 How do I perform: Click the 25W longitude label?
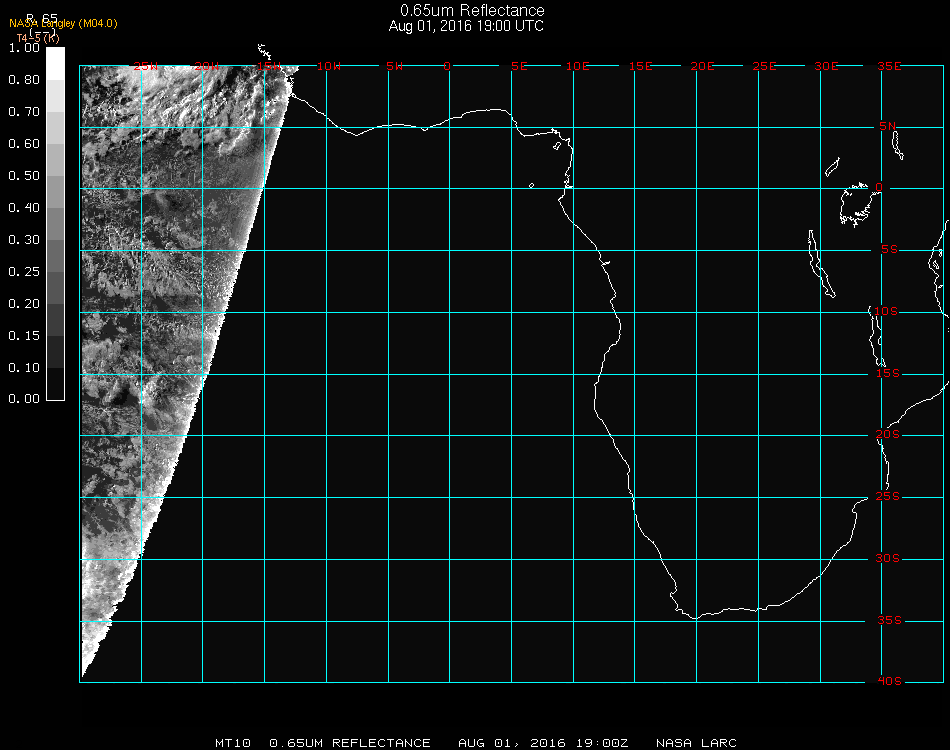(x=145, y=67)
